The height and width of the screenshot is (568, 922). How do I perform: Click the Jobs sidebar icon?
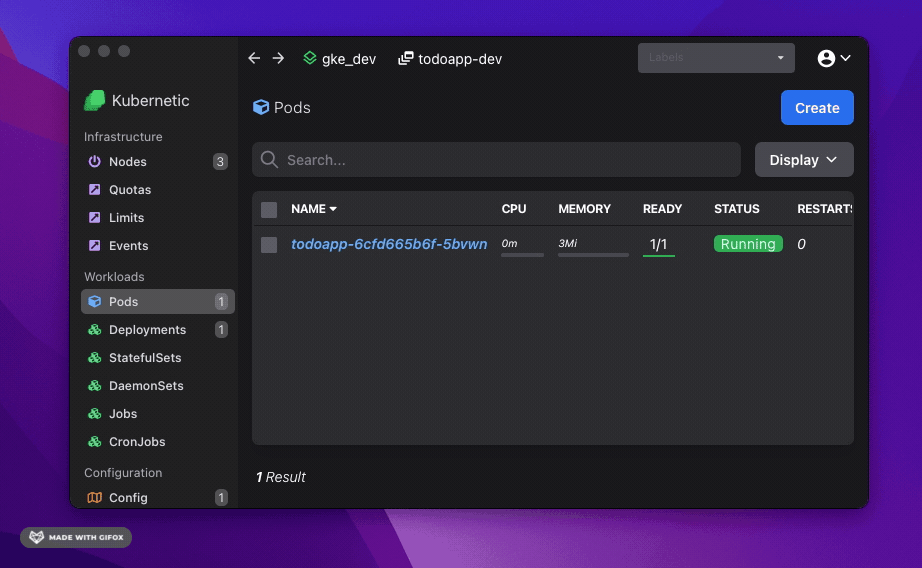click(x=94, y=413)
